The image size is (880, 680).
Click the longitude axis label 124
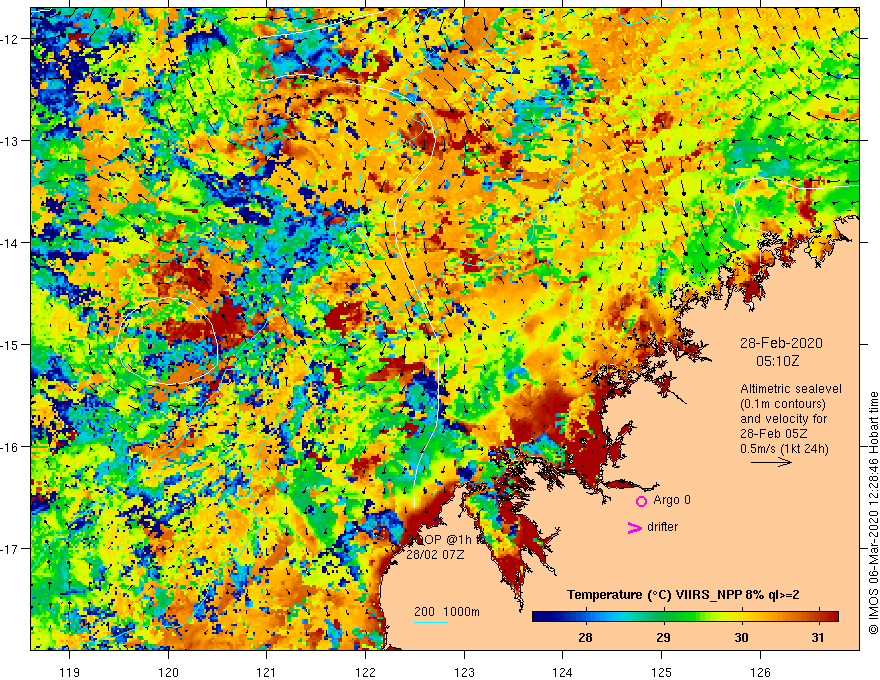[x=563, y=672]
